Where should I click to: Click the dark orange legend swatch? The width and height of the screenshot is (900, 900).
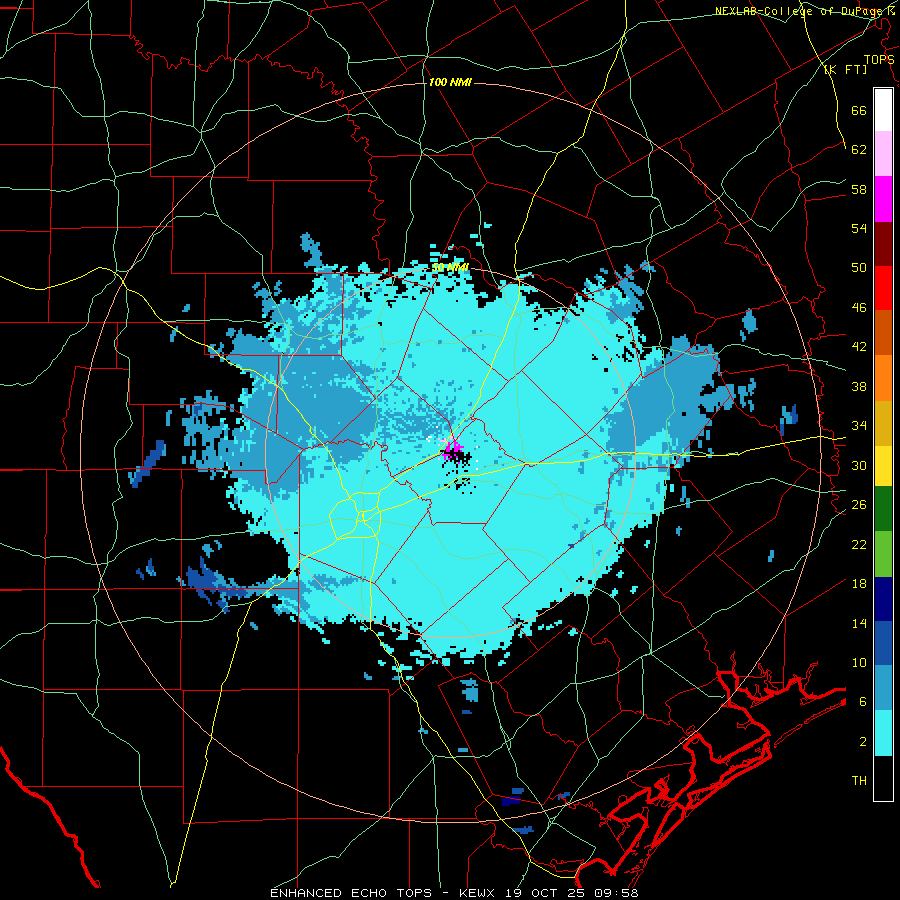point(883,333)
